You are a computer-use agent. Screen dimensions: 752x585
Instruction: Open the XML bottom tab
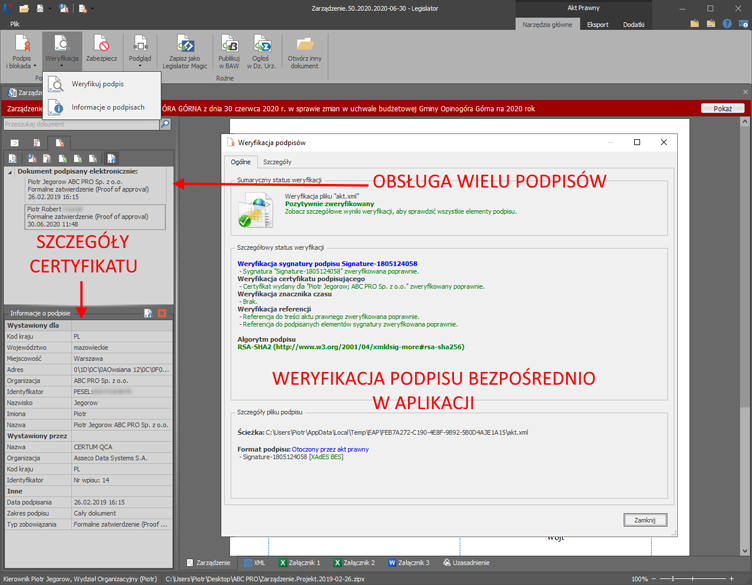tap(255, 562)
